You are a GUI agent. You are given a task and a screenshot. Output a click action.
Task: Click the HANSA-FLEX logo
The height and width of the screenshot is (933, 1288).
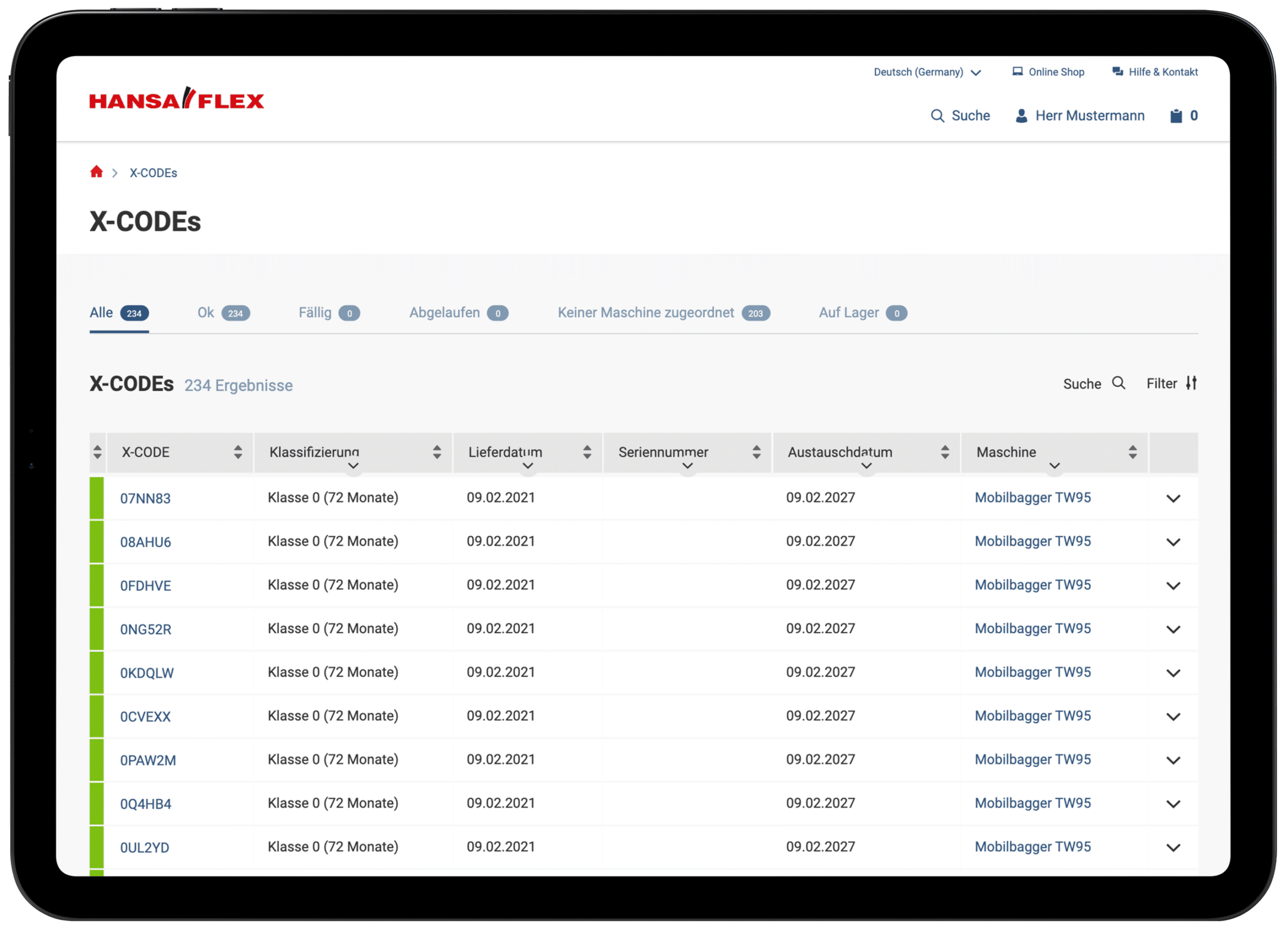point(176,100)
